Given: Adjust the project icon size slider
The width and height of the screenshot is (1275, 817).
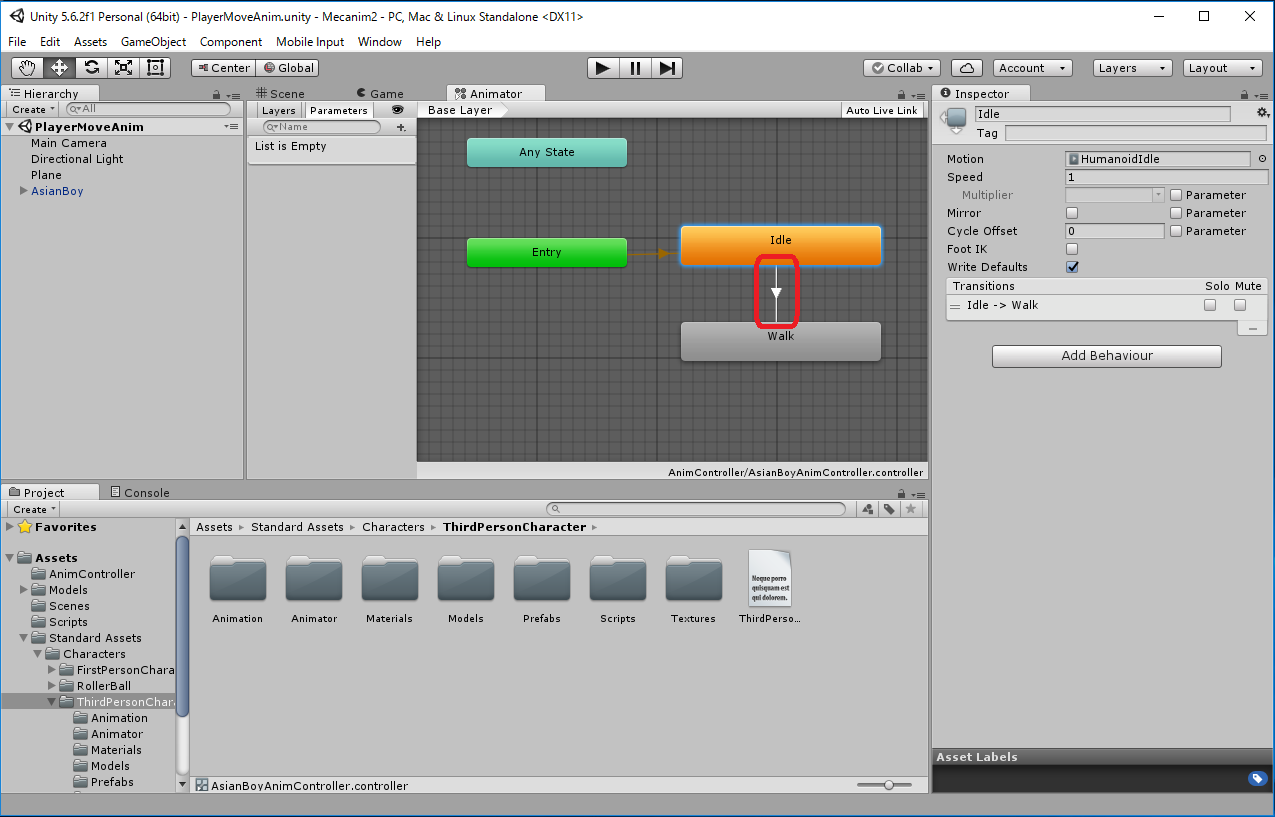Looking at the screenshot, I should tap(887, 786).
